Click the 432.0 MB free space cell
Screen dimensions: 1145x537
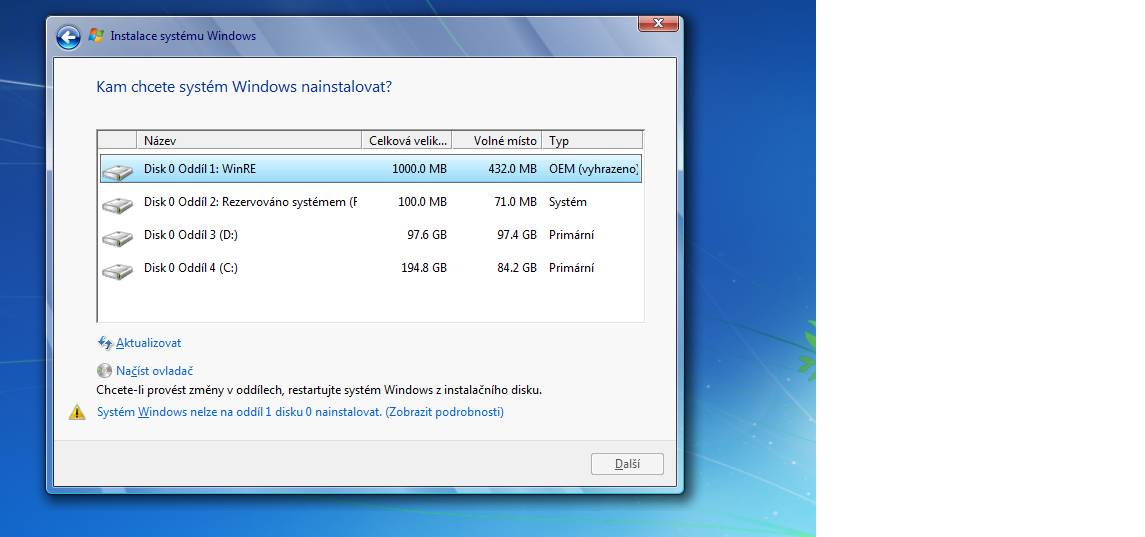click(x=513, y=169)
